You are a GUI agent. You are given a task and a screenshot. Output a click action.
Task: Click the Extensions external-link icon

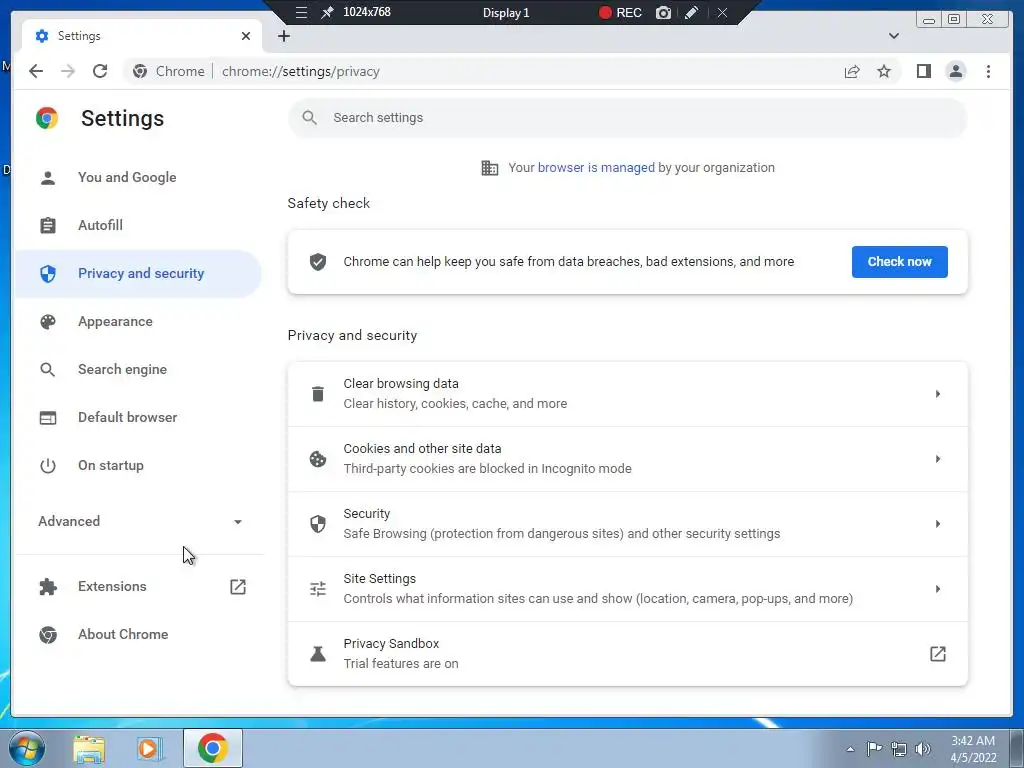pos(238,586)
